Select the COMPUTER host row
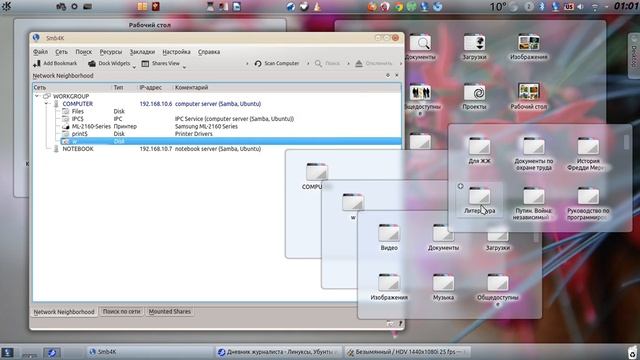Screen dimensions: 640x360 tap(217, 104)
